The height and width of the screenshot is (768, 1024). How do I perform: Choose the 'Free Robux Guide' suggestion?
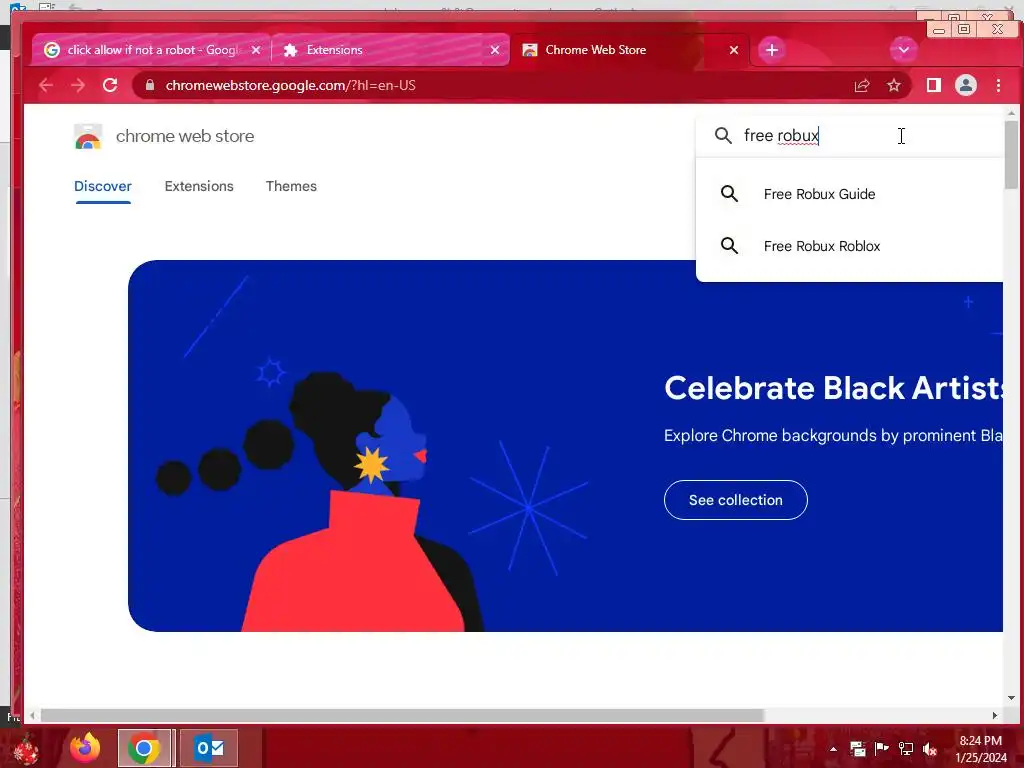(x=850, y=194)
